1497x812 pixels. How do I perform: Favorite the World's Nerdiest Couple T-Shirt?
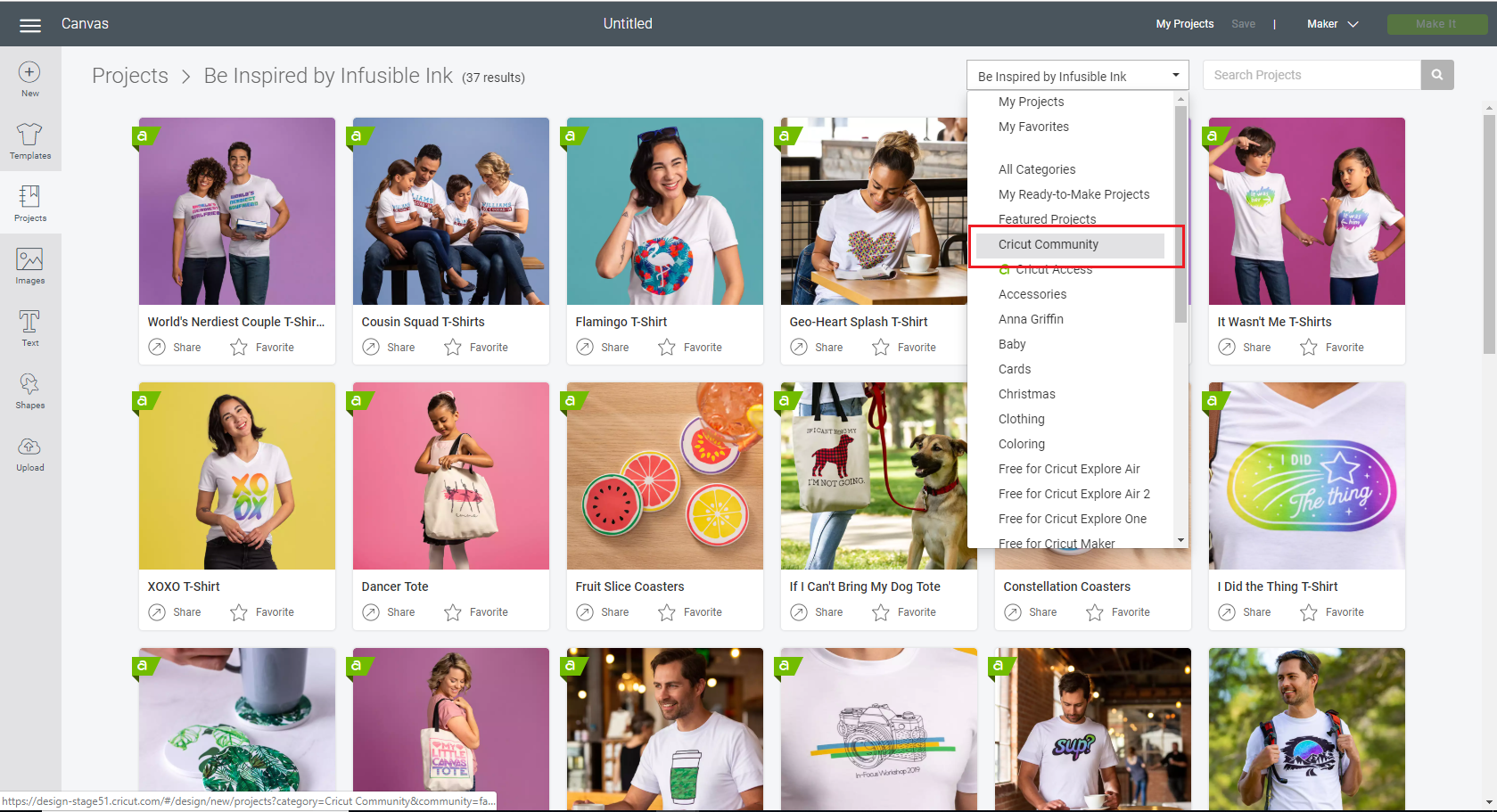[262, 348]
